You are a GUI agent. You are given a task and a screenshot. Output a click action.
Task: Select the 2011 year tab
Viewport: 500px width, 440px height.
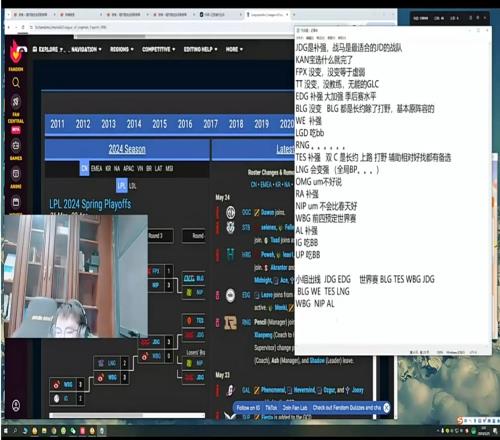57,124
